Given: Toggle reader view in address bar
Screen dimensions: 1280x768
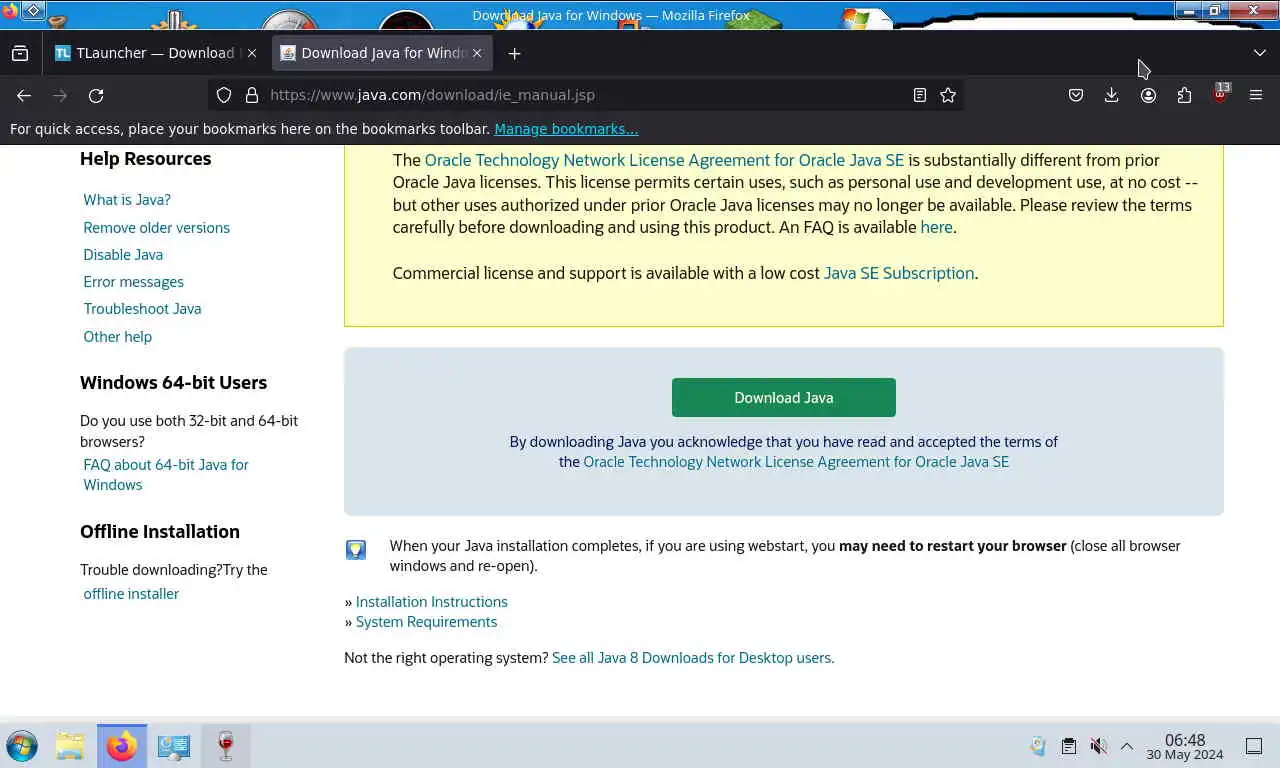Looking at the screenshot, I should click(x=919, y=95).
